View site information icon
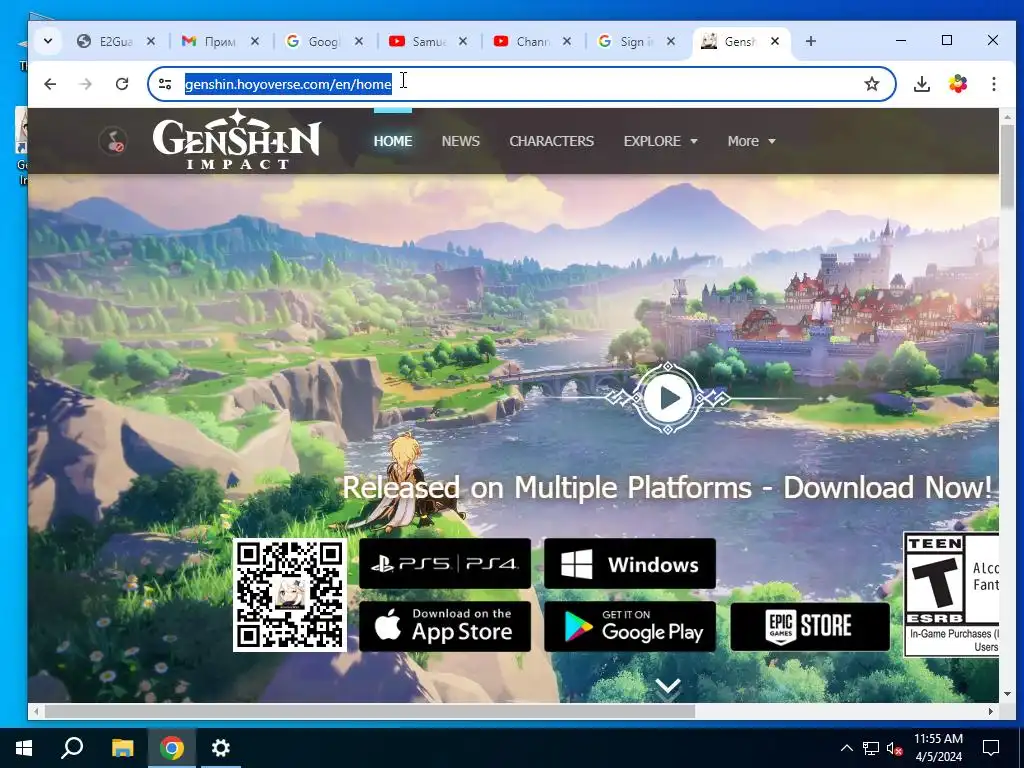The height and width of the screenshot is (768, 1024). point(165,84)
